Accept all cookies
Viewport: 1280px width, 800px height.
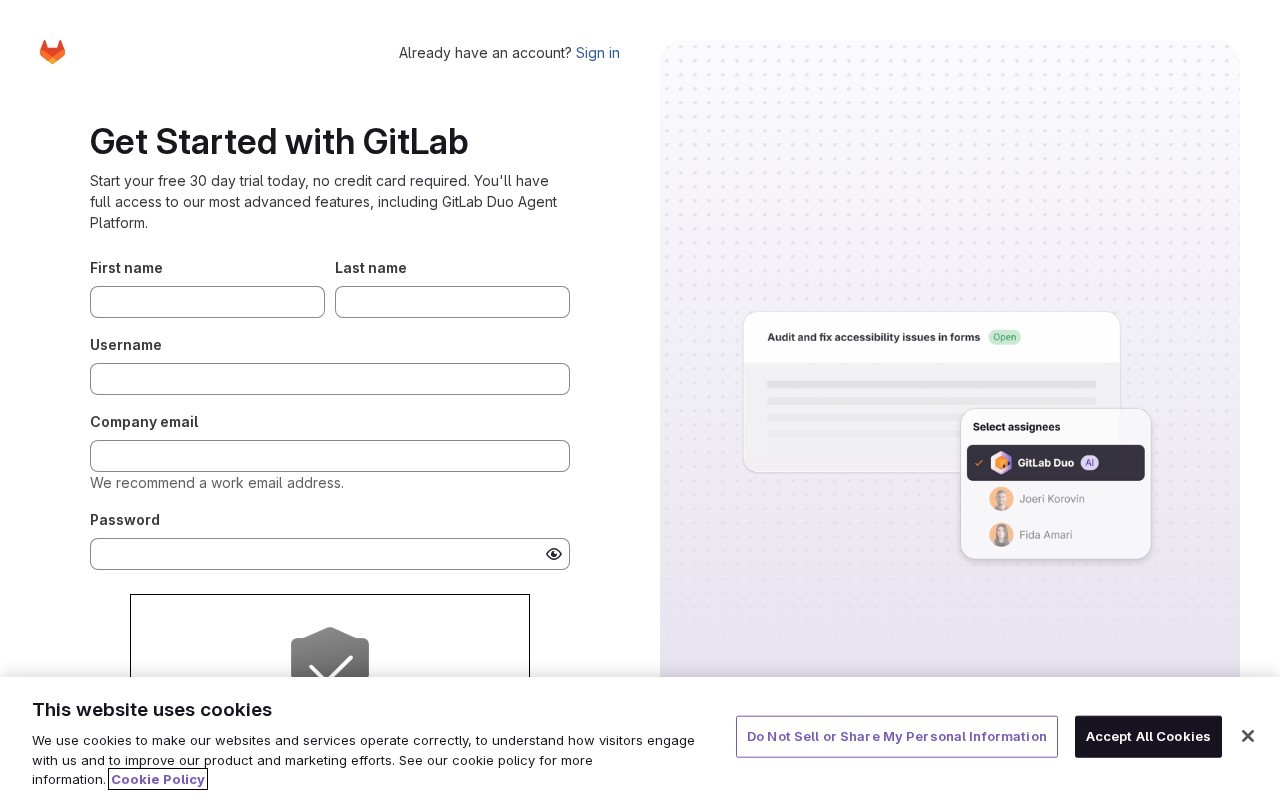1148,737
